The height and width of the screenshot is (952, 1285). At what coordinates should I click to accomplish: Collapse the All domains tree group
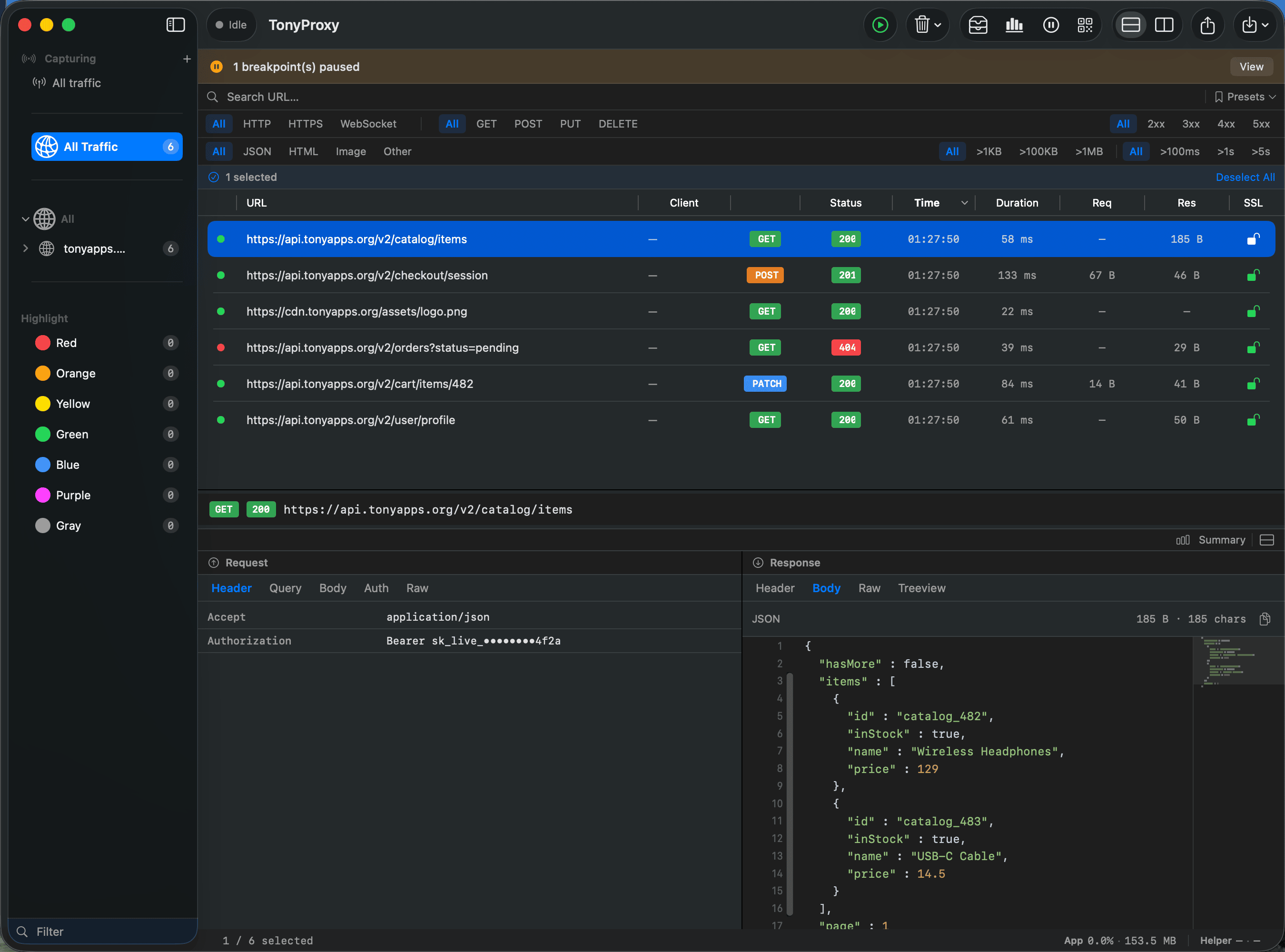pyautogui.click(x=25, y=219)
